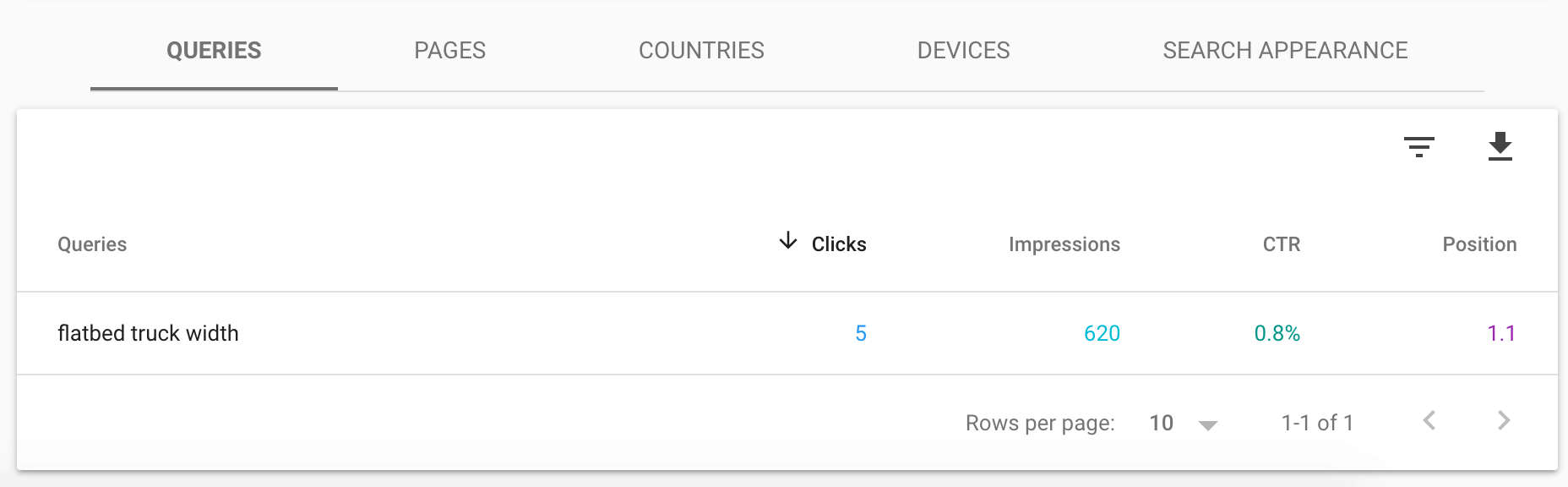The height and width of the screenshot is (487, 1568).
Task: Click the 0.8% CTR value
Action: point(1277,333)
